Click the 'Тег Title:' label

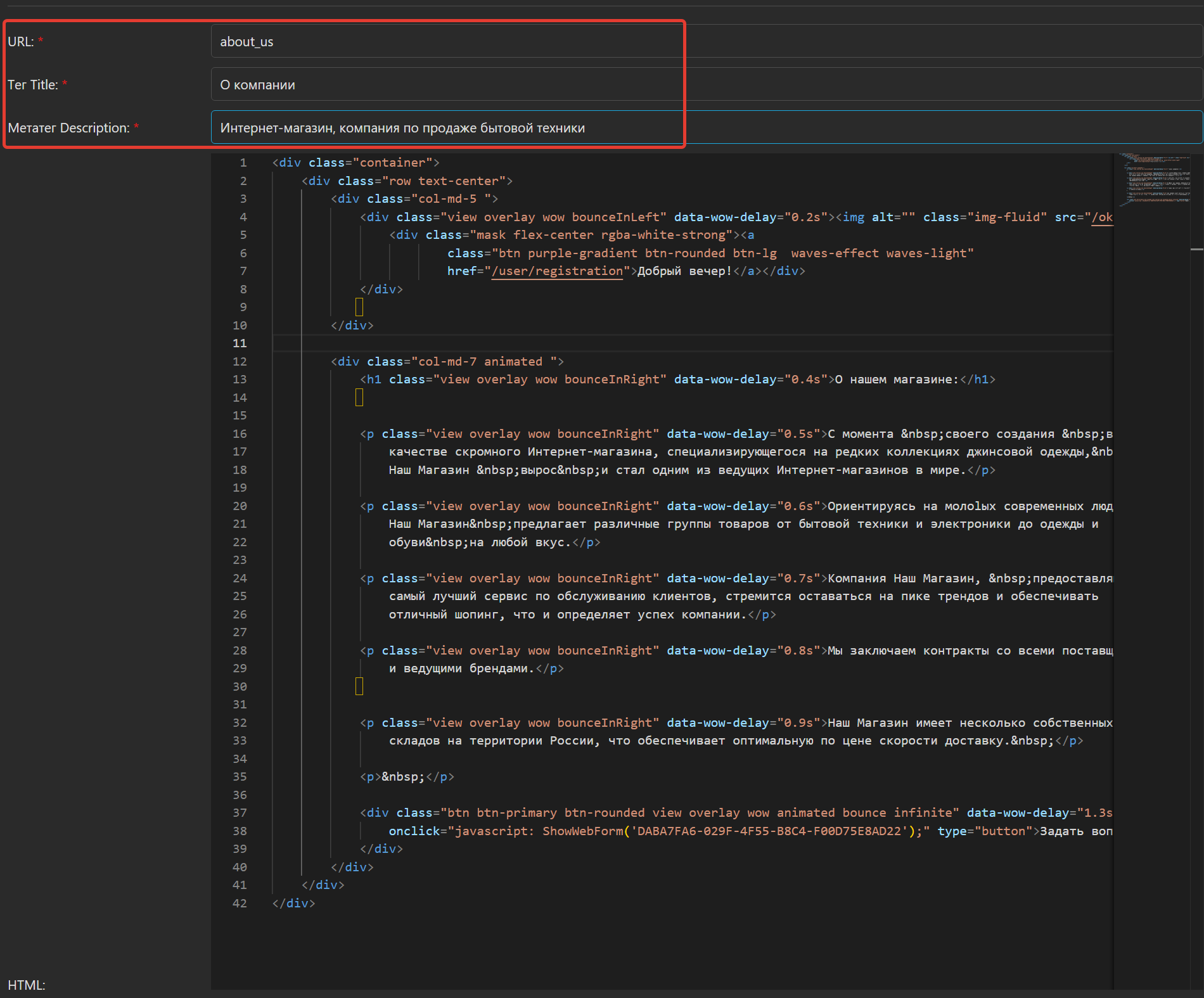33,85
